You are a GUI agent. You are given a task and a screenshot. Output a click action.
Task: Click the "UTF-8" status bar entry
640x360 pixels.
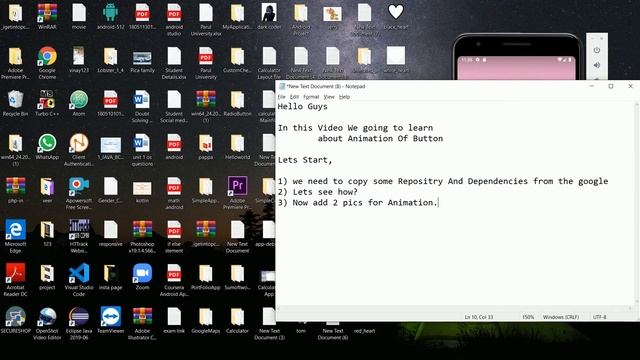pyautogui.click(x=600, y=317)
